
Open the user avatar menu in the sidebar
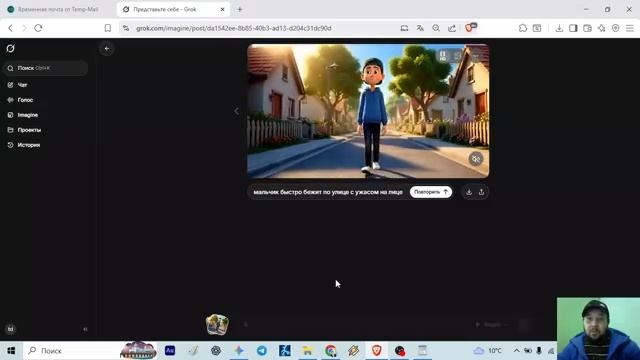click(x=11, y=329)
